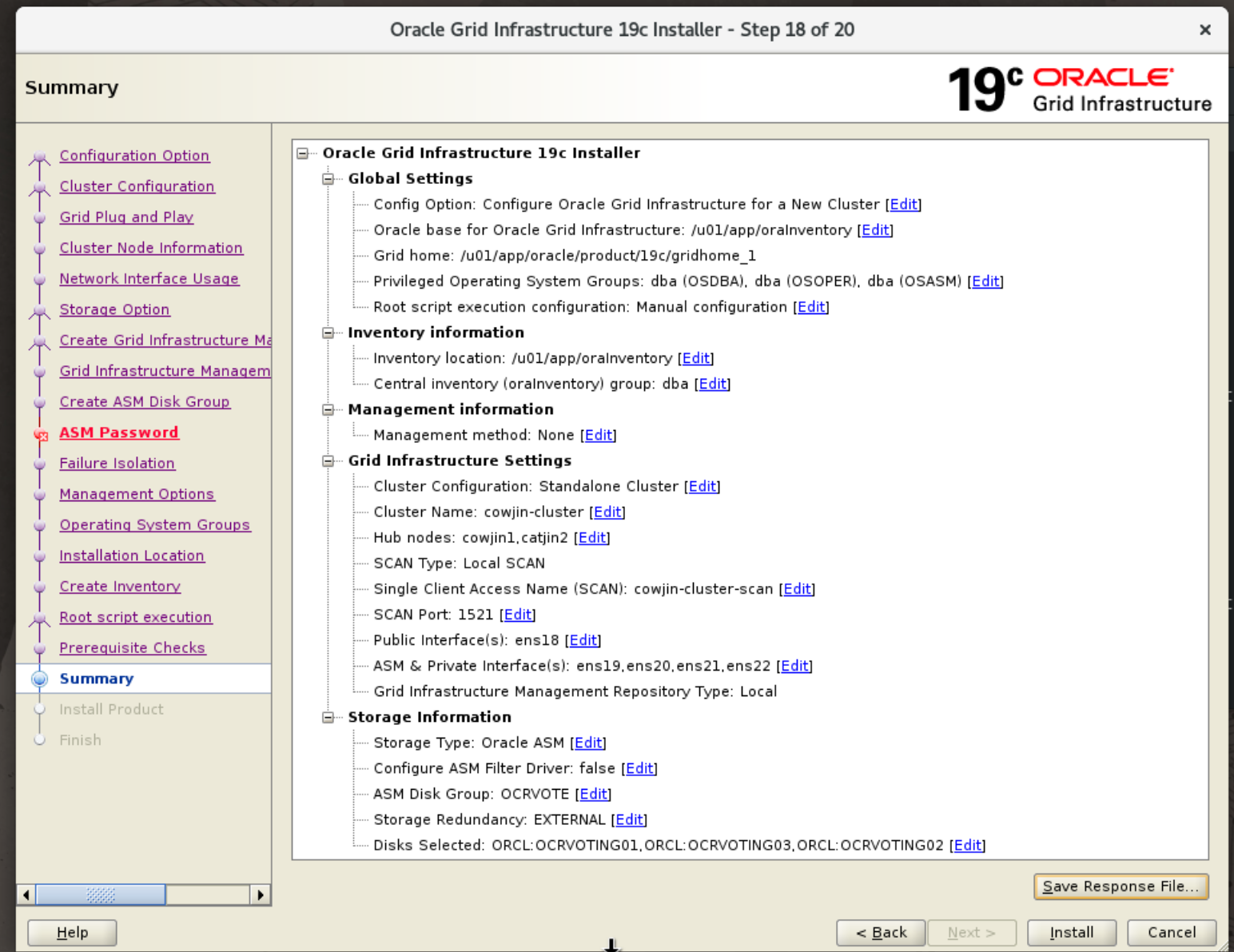Edit the Oracle base for Grid Infrastructure

(x=875, y=229)
